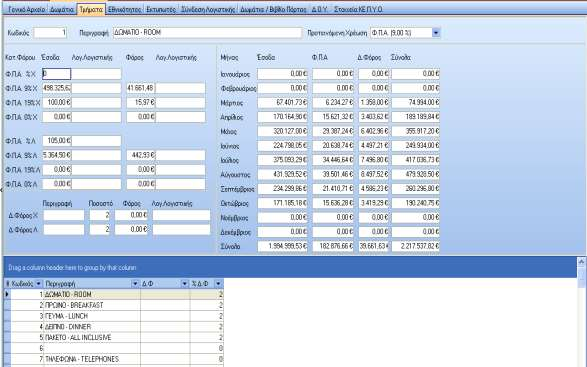Click the Δ.Φόρος Χ Περιγραφή field
Viewport: 587px width, 367px height.
pos(64,215)
